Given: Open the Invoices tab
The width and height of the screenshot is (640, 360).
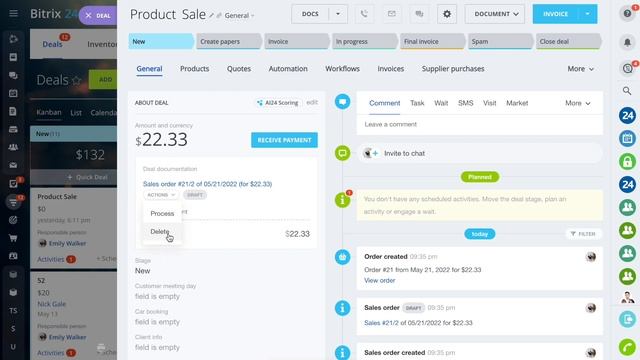Looking at the screenshot, I should click(391, 69).
